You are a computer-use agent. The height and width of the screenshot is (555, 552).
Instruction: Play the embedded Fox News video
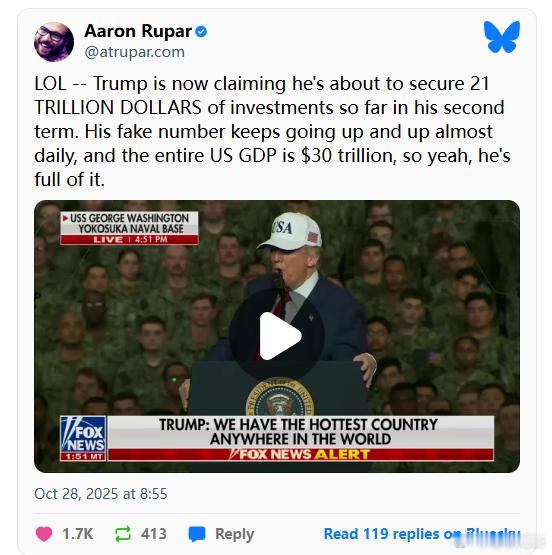277,336
